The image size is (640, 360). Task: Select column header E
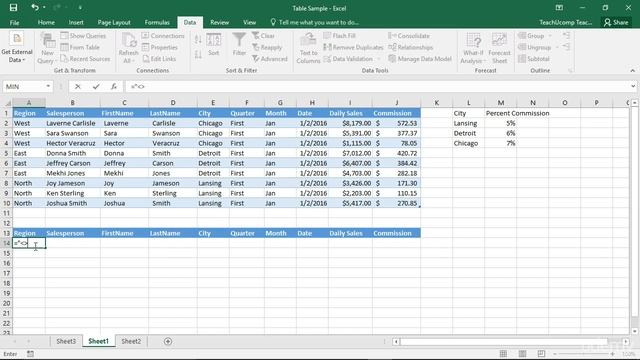pyautogui.click(x=213, y=103)
